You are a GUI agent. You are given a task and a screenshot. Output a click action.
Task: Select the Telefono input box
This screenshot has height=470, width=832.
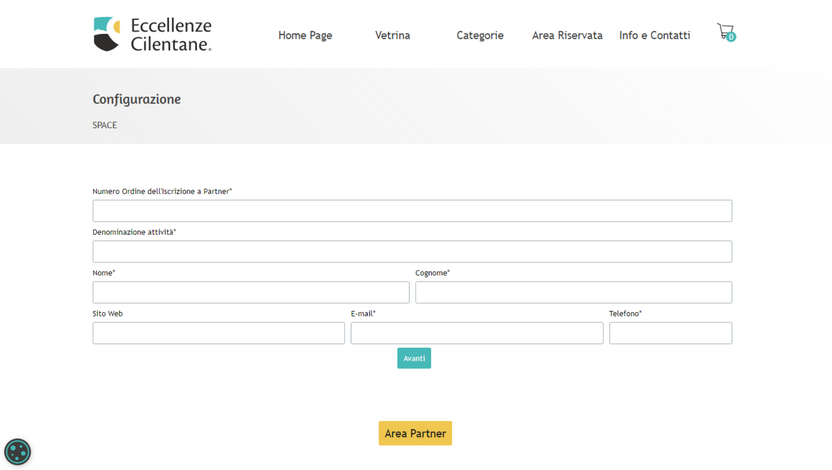[x=671, y=333]
